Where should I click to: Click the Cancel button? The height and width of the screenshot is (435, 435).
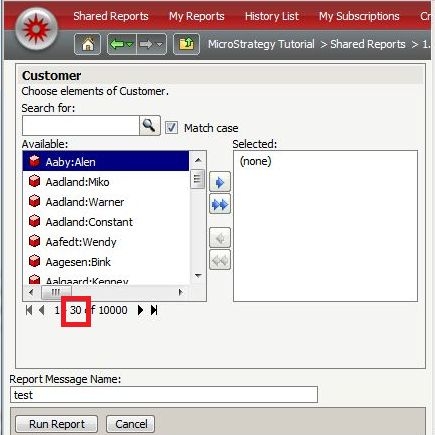[131, 424]
